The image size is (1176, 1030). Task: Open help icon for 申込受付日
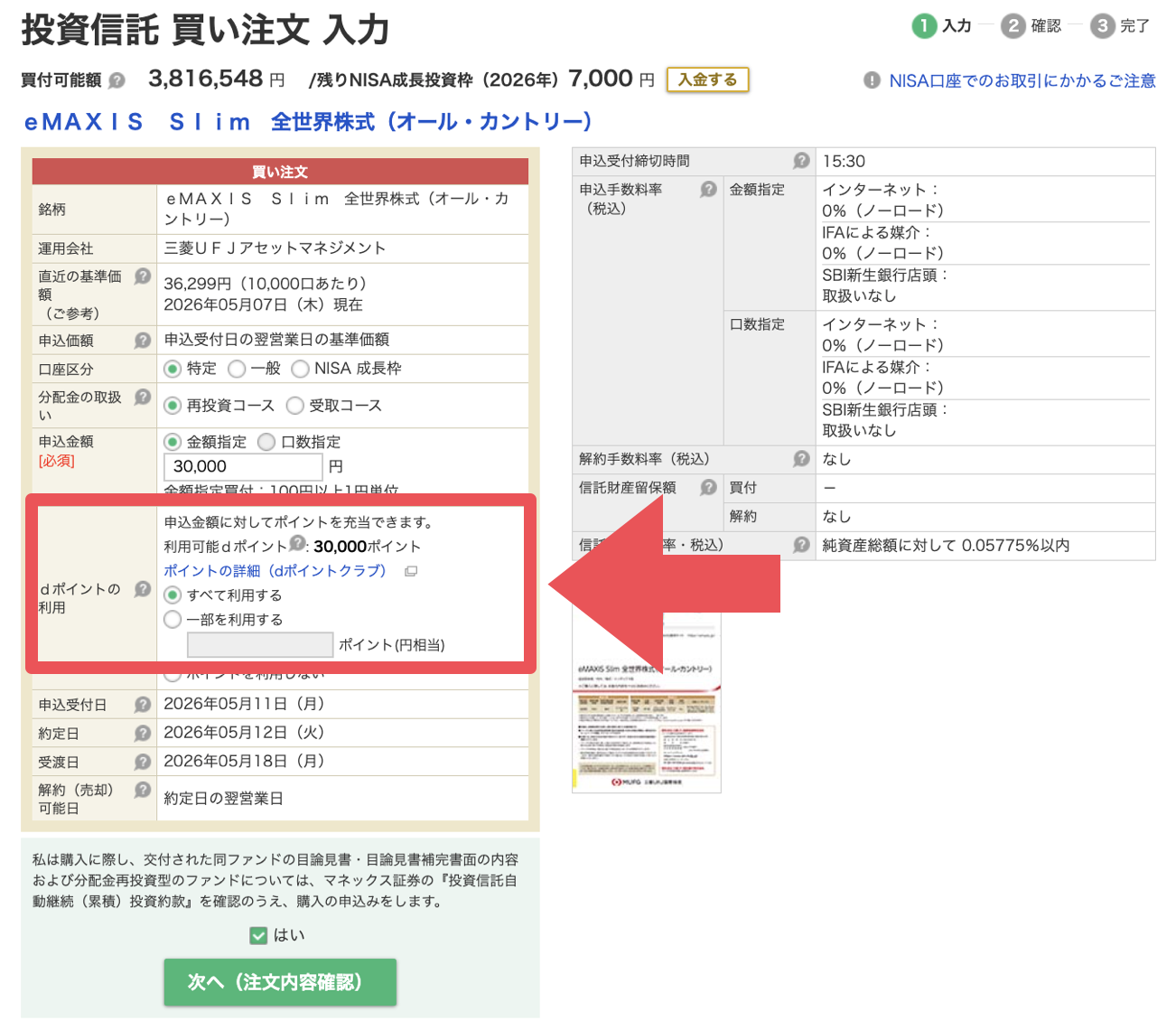pyautogui.click(x=142, y=705)
